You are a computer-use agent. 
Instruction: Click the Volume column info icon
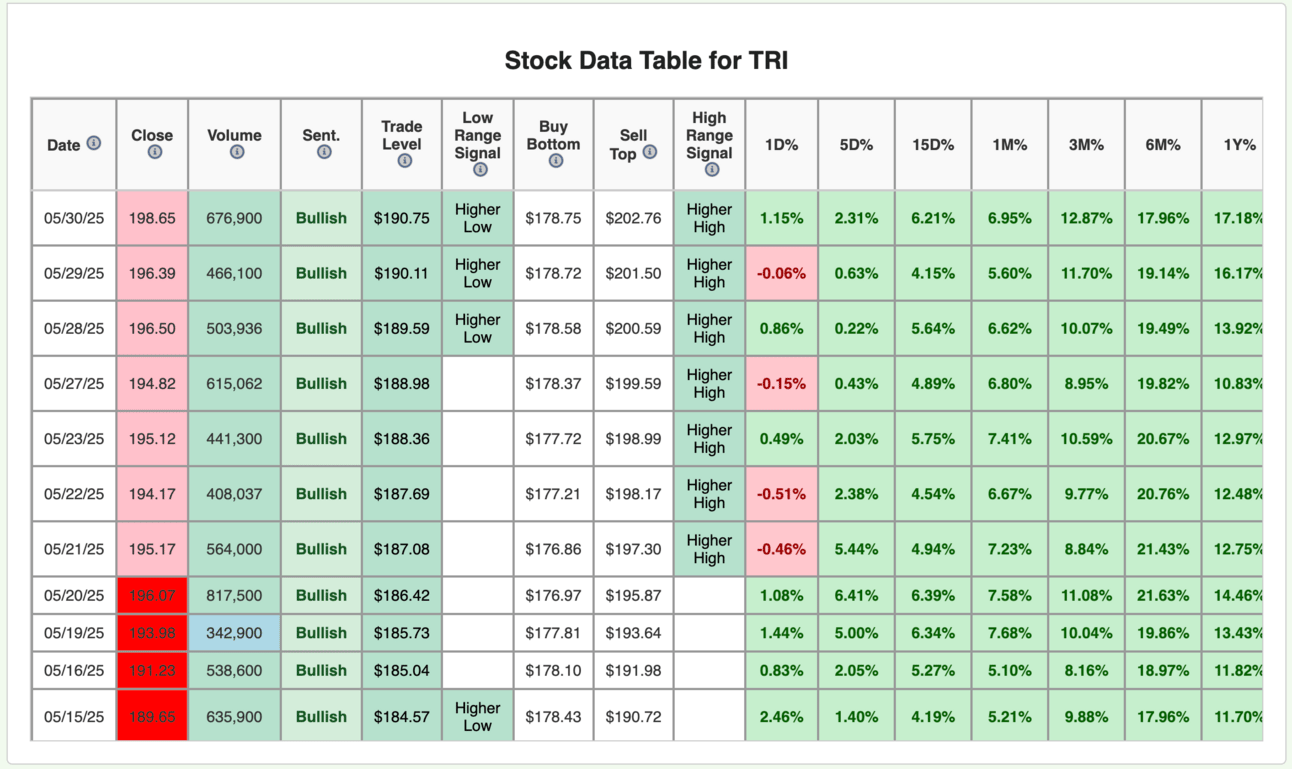tap(236, 152)
